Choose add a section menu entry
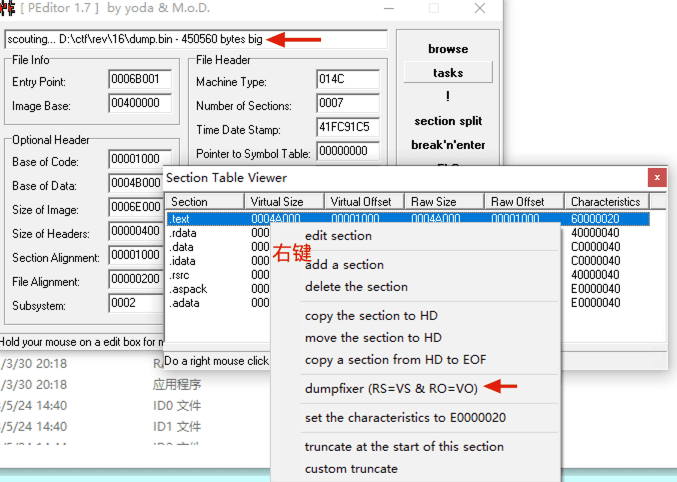The height and width of the screenshot is (482, 677). (344, 264)
